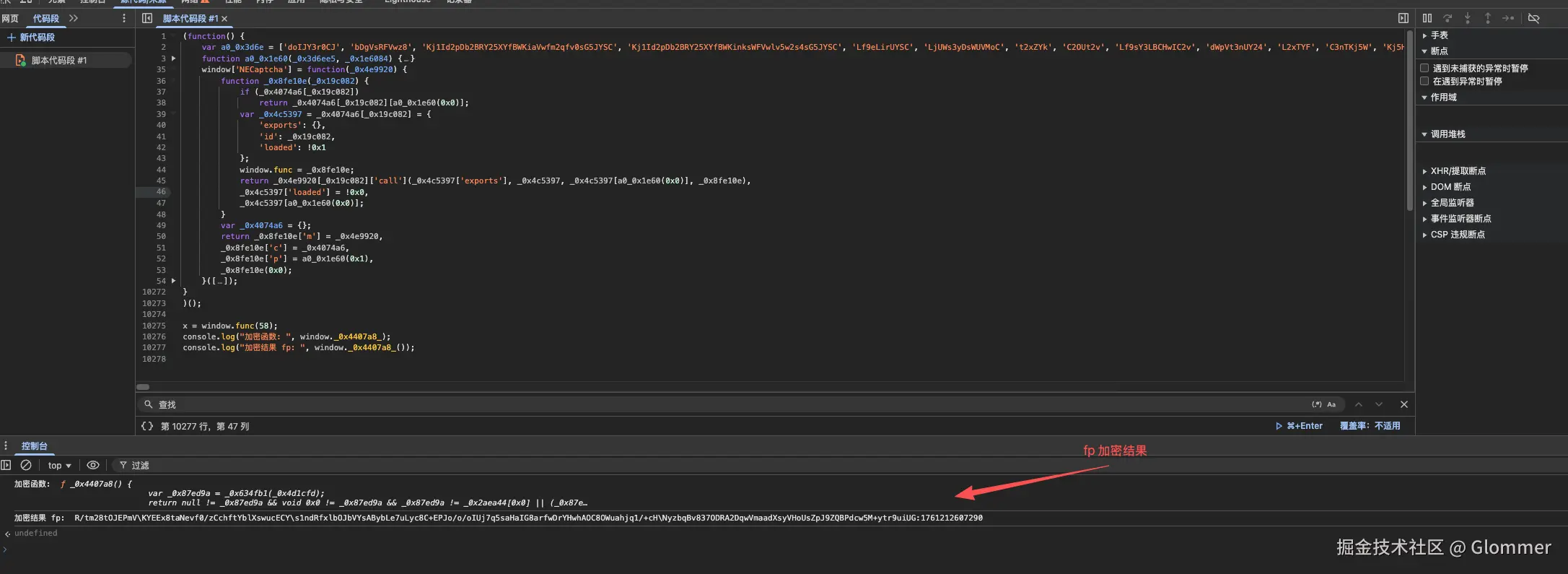Click breakpoint gutter at line 46
The height and width of the screenshot is (574, 1568).
click(160, 192)
